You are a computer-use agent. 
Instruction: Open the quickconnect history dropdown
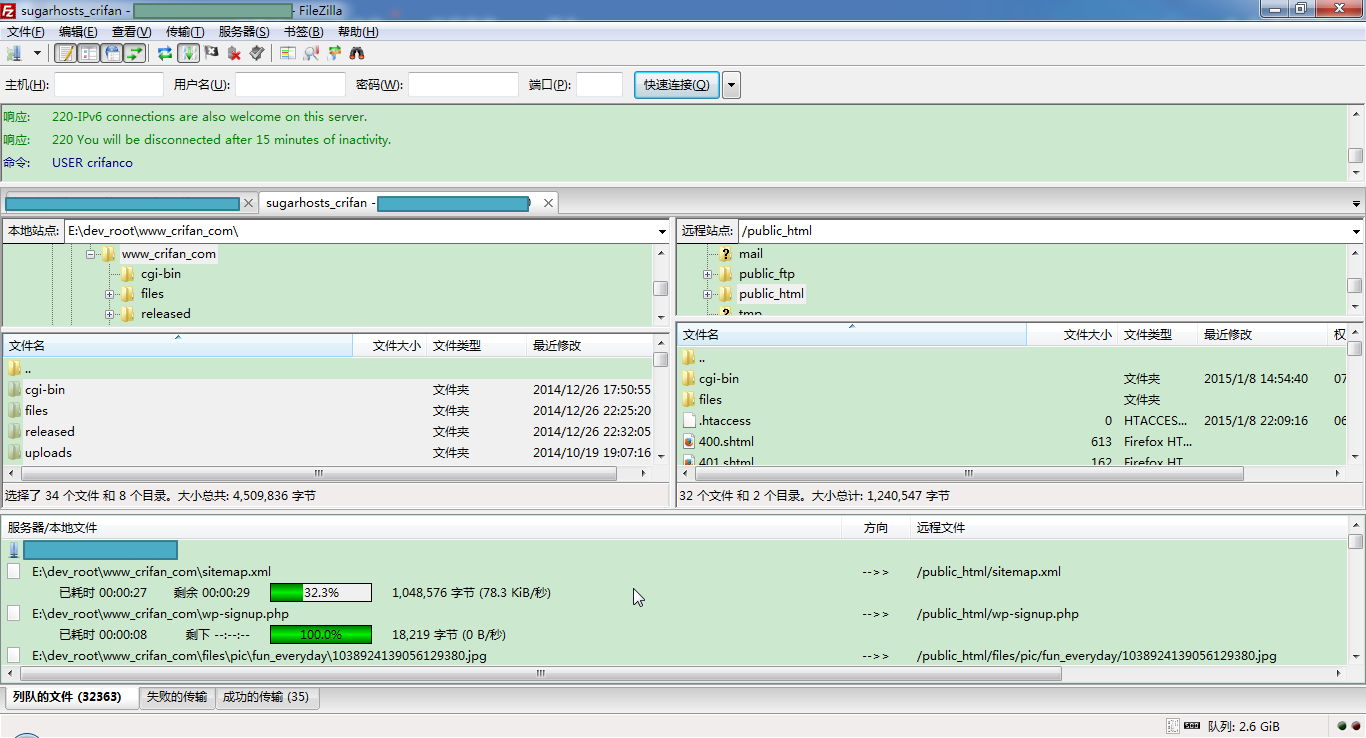[731, 85]
